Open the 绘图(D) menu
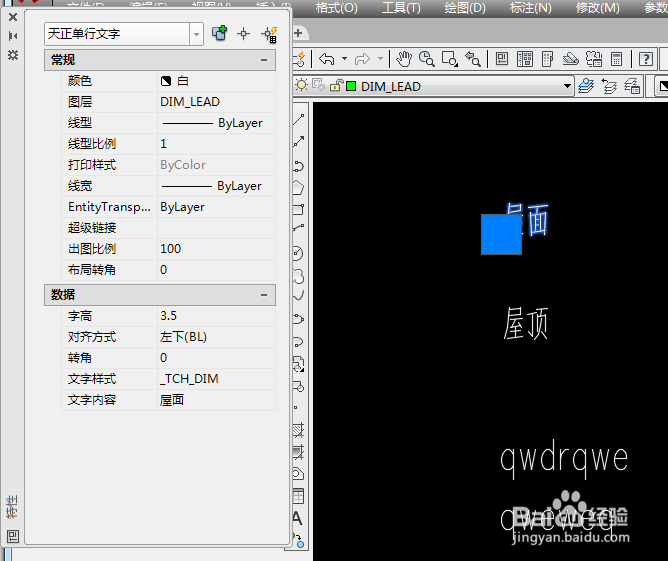The height and width of the screenshot is (561, 668). click(465, 8)
